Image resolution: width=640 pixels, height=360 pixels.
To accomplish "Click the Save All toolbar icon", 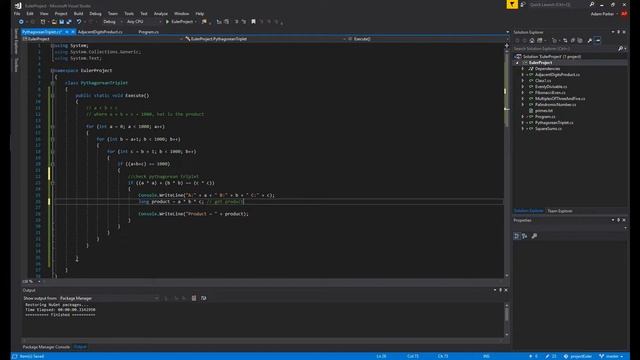I will [x=69, y=22].
